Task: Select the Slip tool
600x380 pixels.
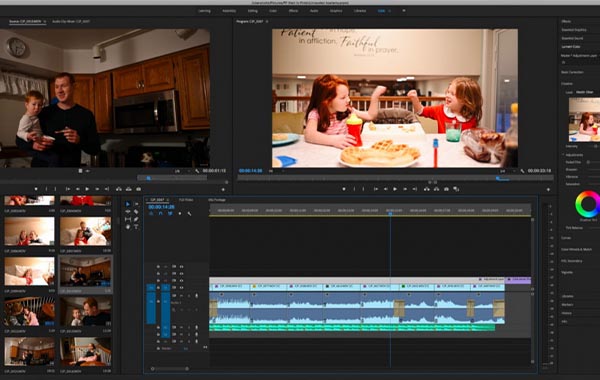Action: click(x=127, y=219)
